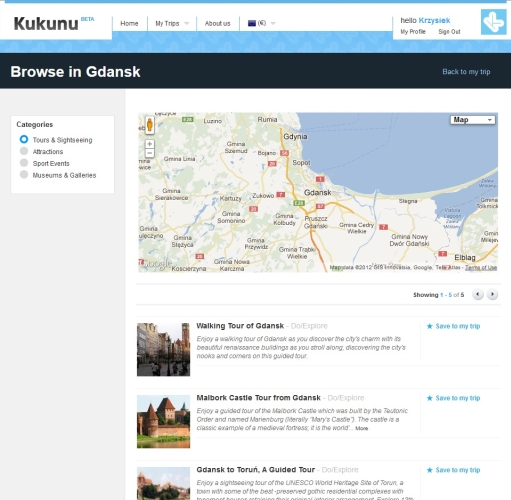Select the Street View pegman icon
The image size is (511, 500).
point(150,125)
